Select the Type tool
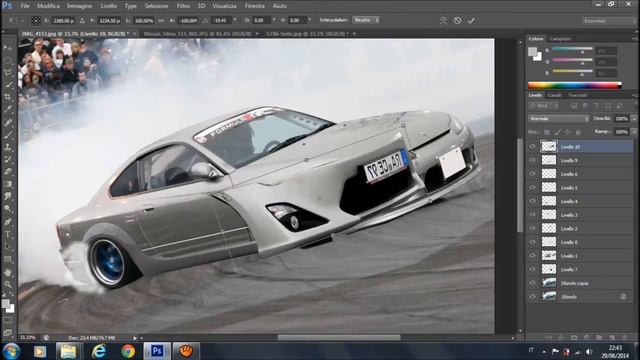Viewport: 640px width, 360px height. [x=8, y=235]
